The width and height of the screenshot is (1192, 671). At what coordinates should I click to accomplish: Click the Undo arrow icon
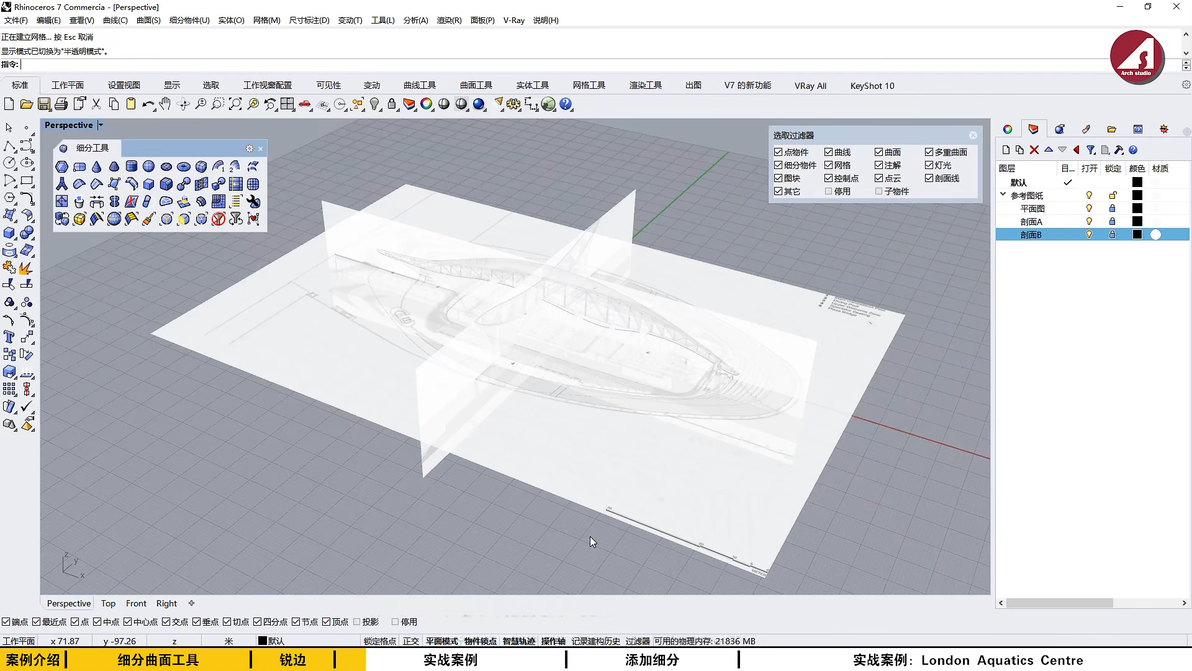(x=148, y=104)
